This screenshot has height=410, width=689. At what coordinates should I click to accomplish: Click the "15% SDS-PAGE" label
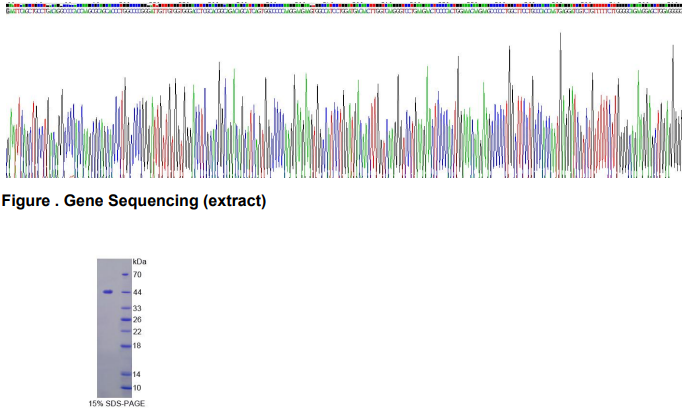click(116, 403)
